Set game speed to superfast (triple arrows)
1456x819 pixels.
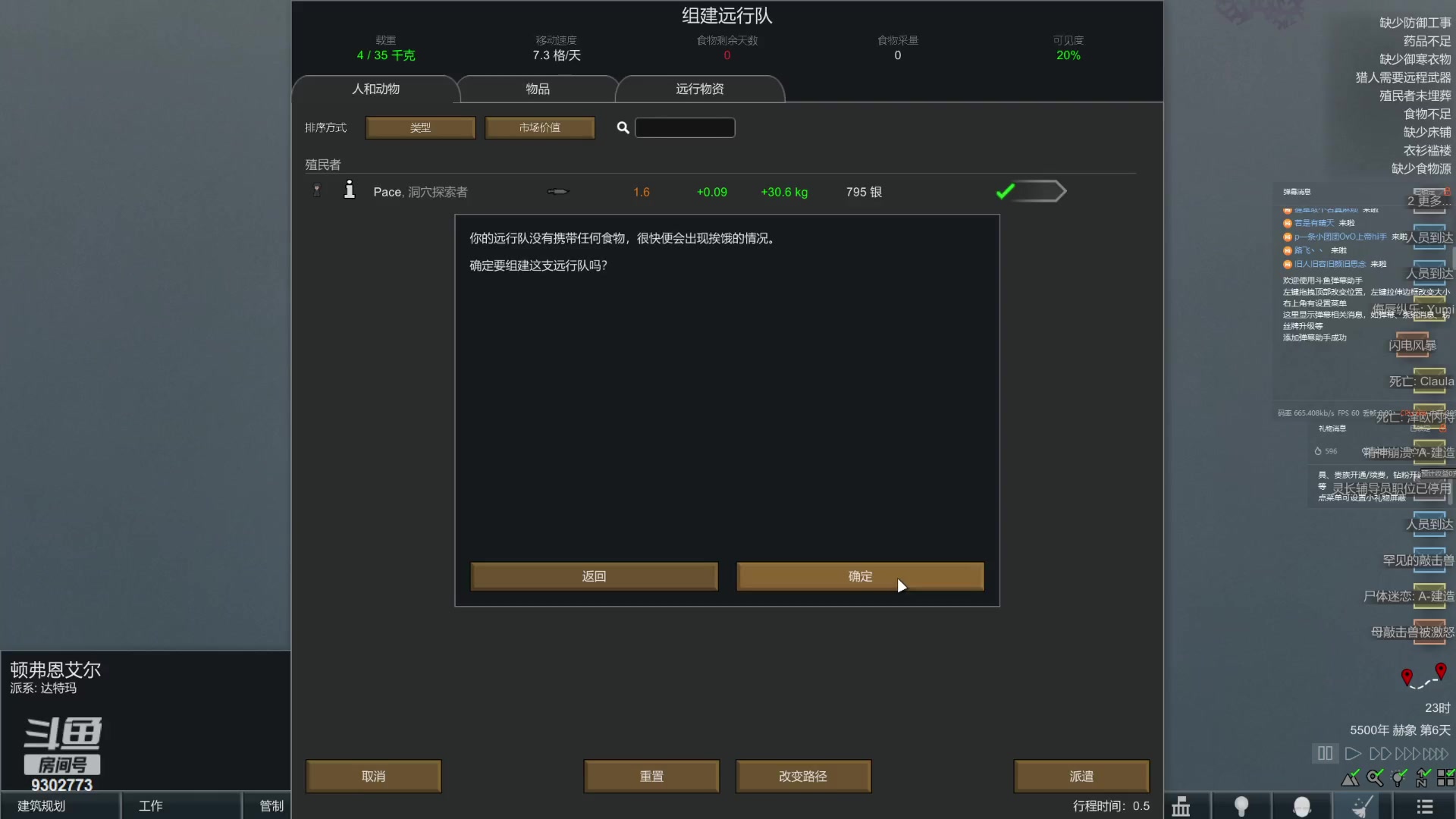coord(1407,754)
